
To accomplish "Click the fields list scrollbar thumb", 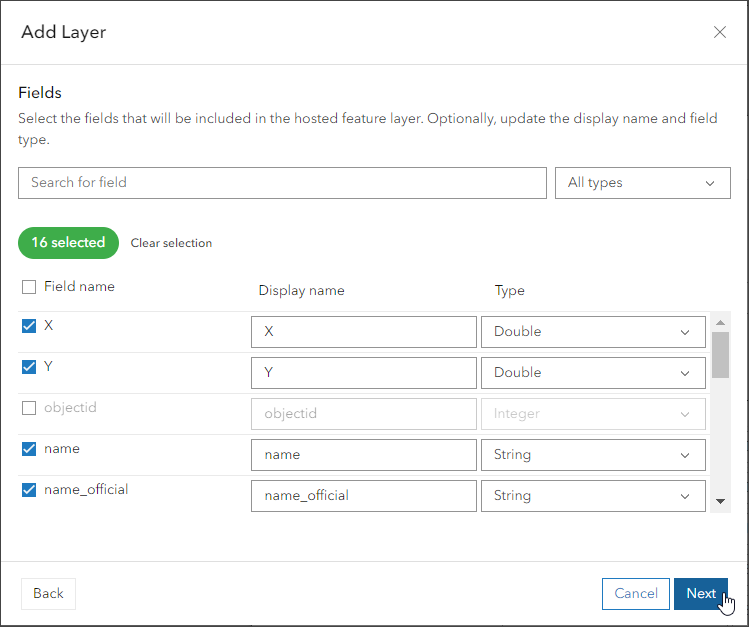I will pos(720,354).
